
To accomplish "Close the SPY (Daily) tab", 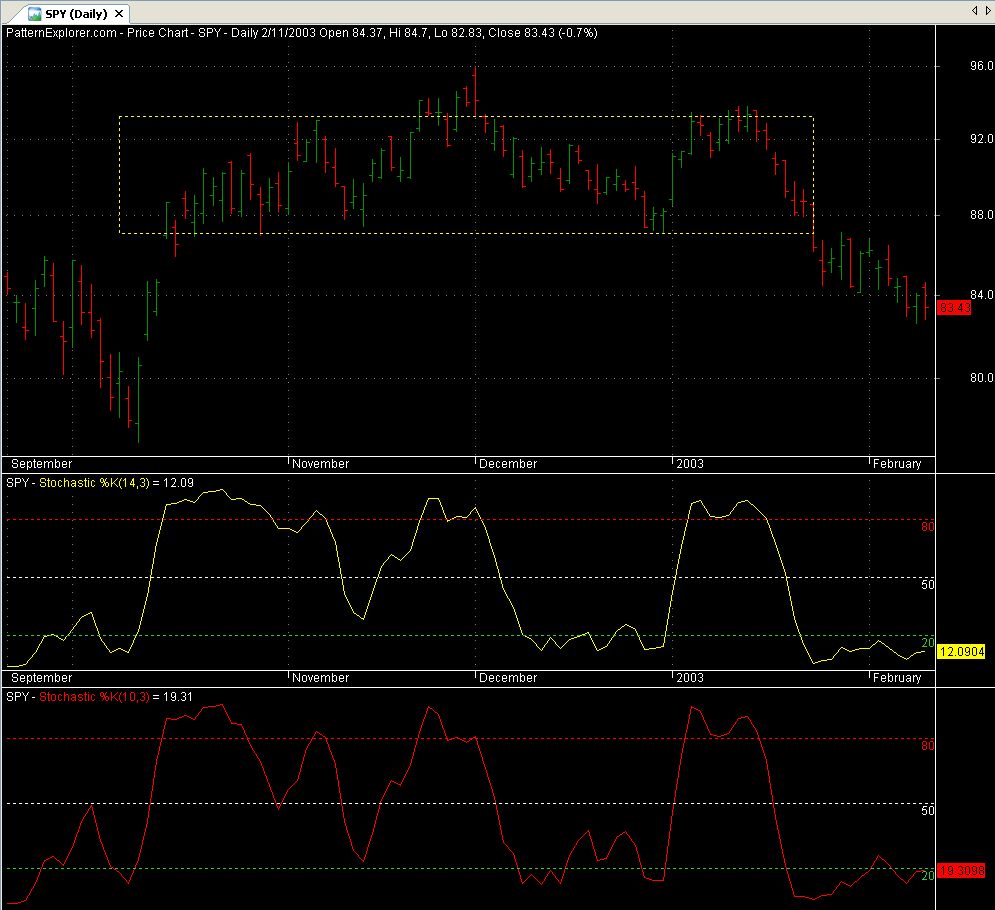I will [120, 13].
